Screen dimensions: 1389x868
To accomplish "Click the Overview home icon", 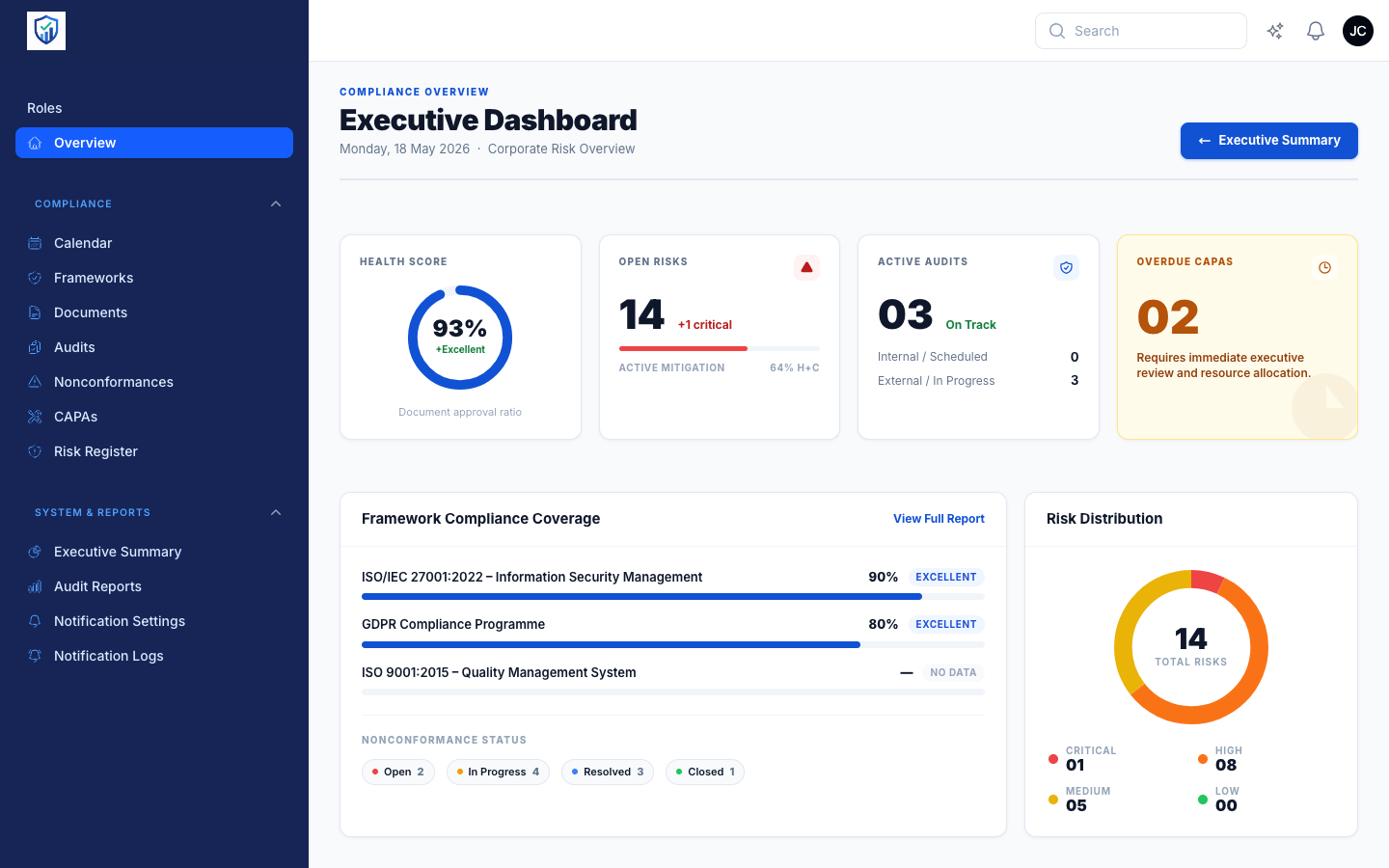I will (x=35, y=143).
